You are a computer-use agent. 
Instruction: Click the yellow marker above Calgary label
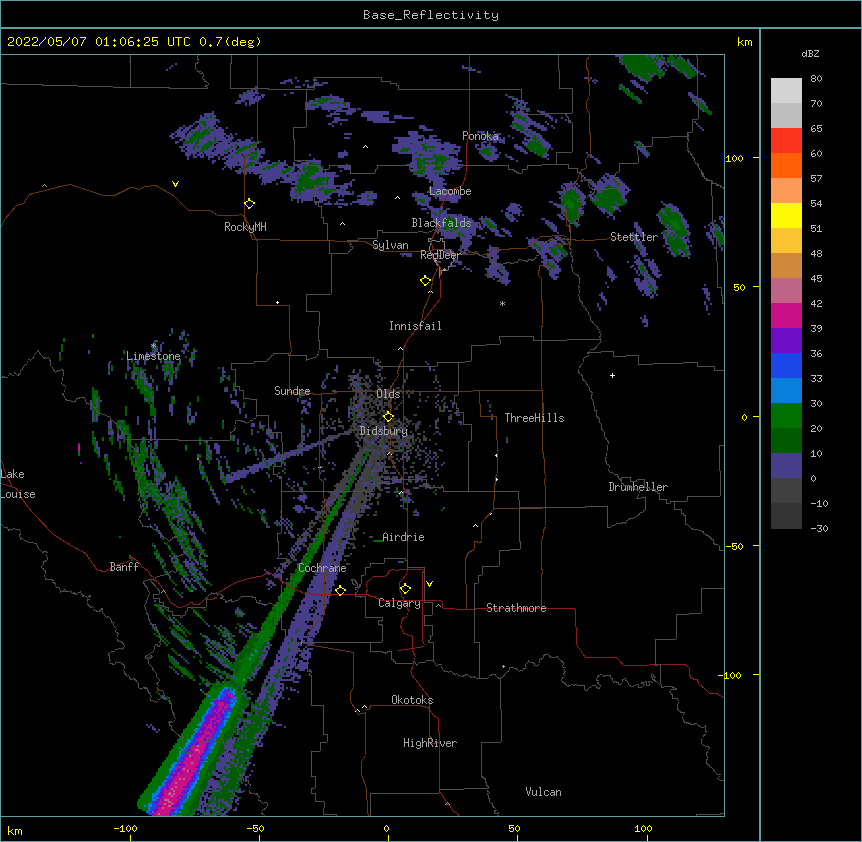coord(405,589)
